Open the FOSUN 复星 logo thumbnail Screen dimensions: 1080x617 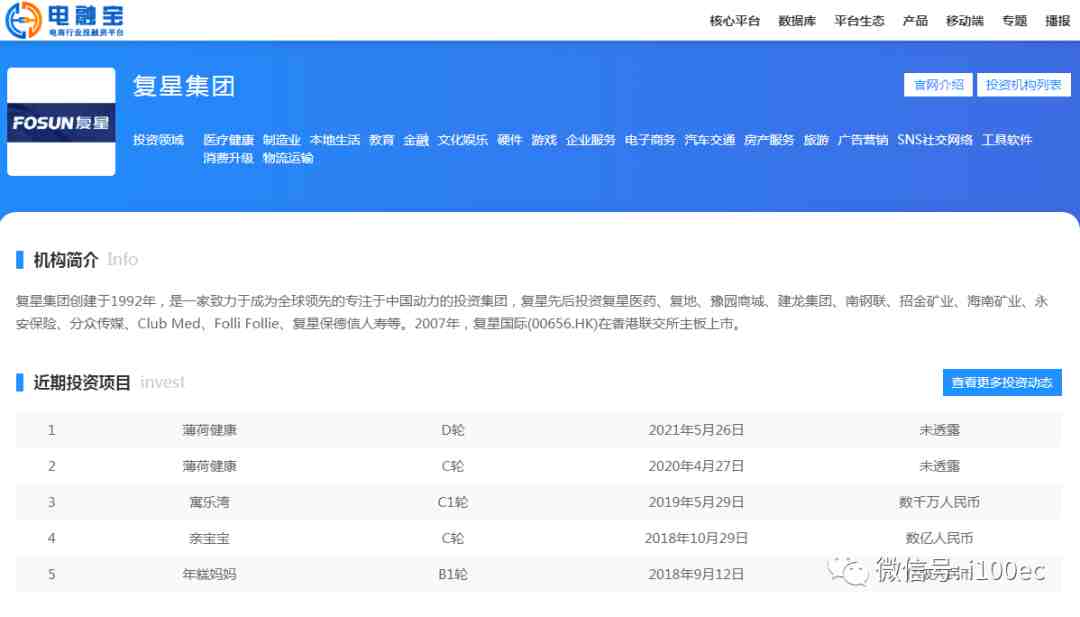[x=61, y=122]
